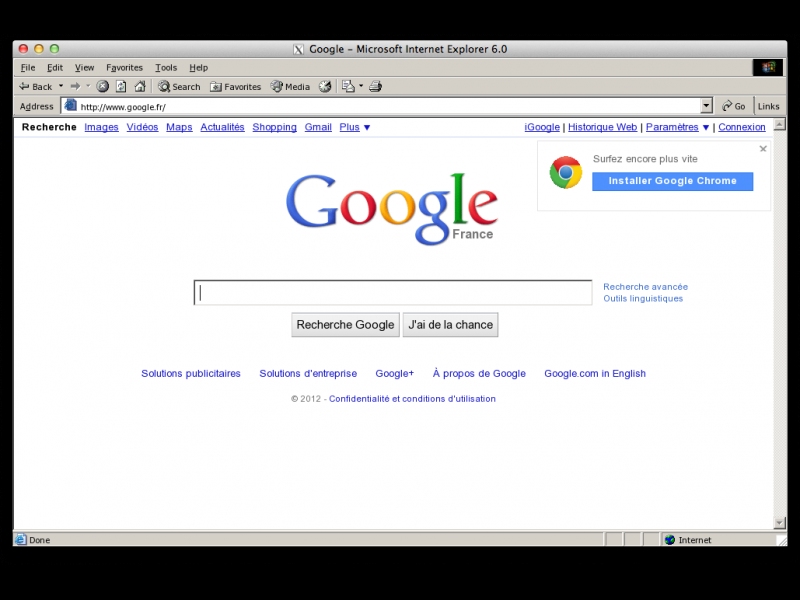Click the Links toolbar label
The width and height of the screenshot is (800, 600).
tap(768, 106)
